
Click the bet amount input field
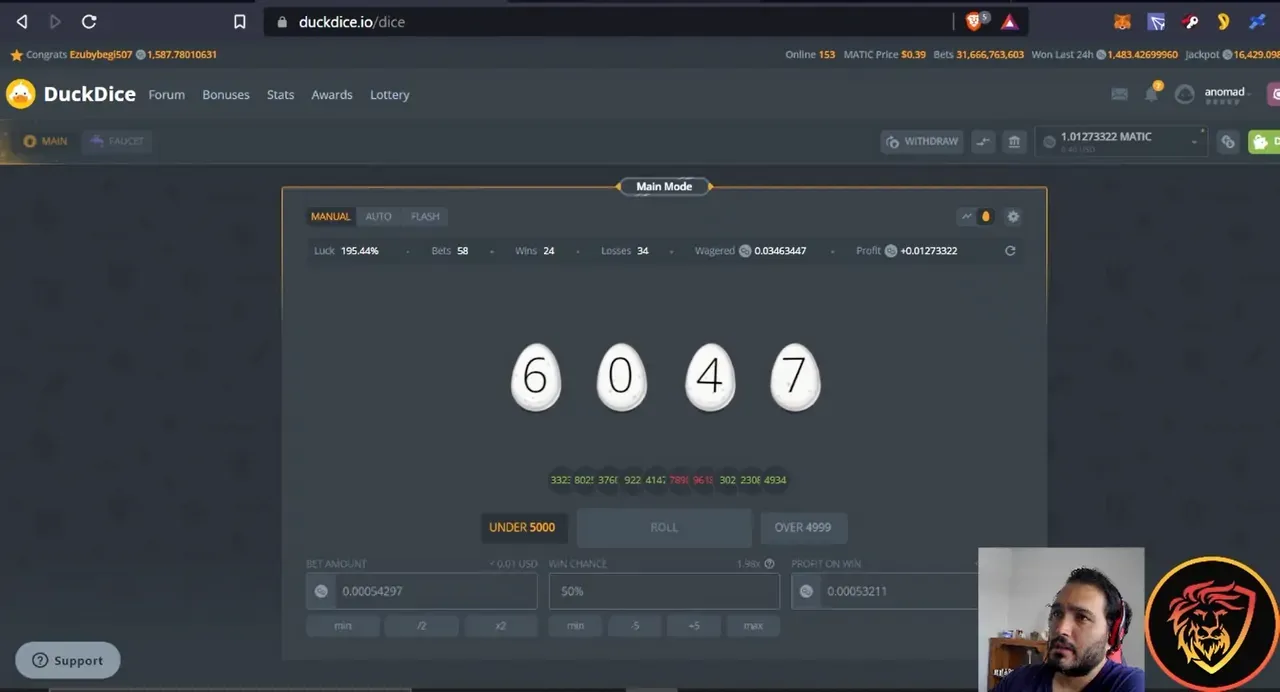422,591
